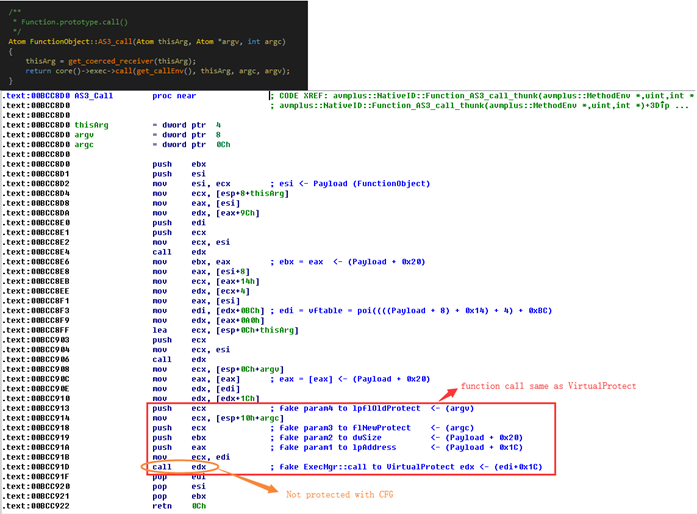Screen dimensions: 697x514
Task: Click pop esi at address 00BCC920
Action: pos(179,487)
